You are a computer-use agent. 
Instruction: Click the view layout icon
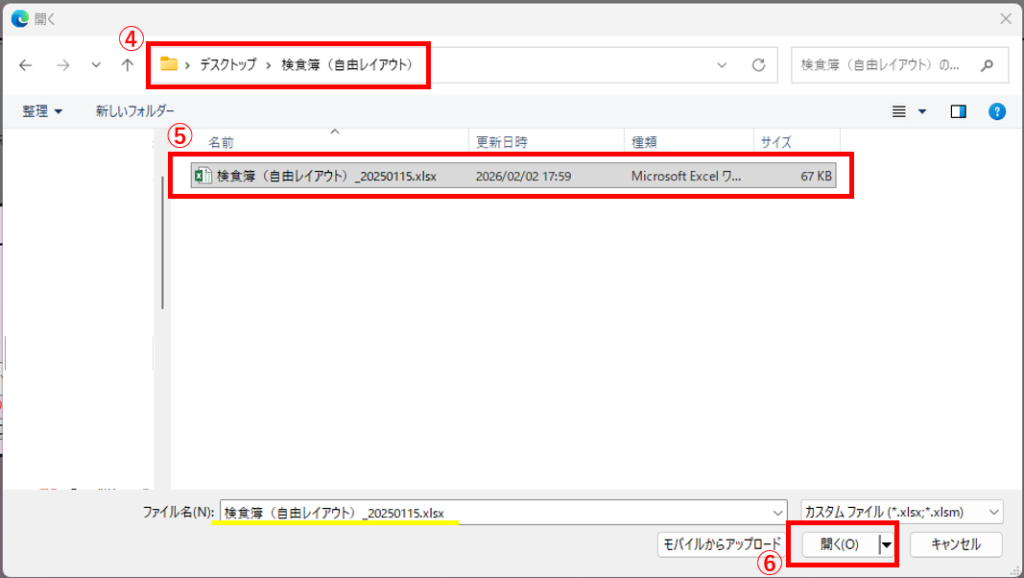click(x=899, y=111)
